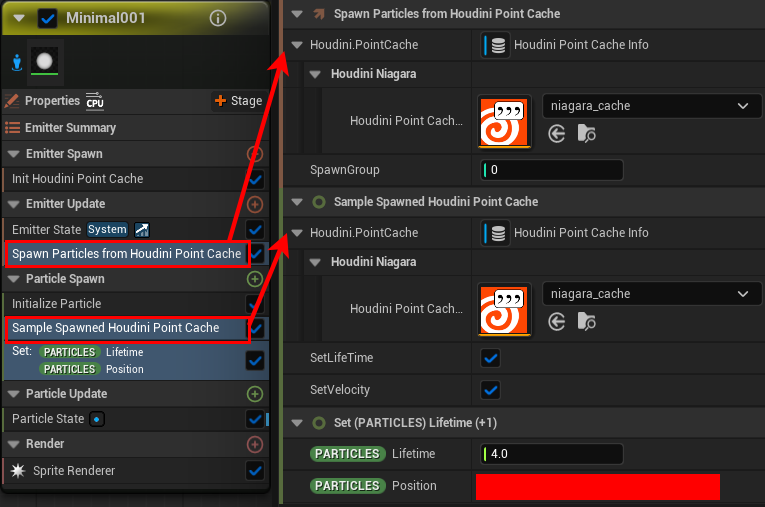
Task: Uncheck the SetVelocity option
Action: pyautogui.click(x=491, y=390)
